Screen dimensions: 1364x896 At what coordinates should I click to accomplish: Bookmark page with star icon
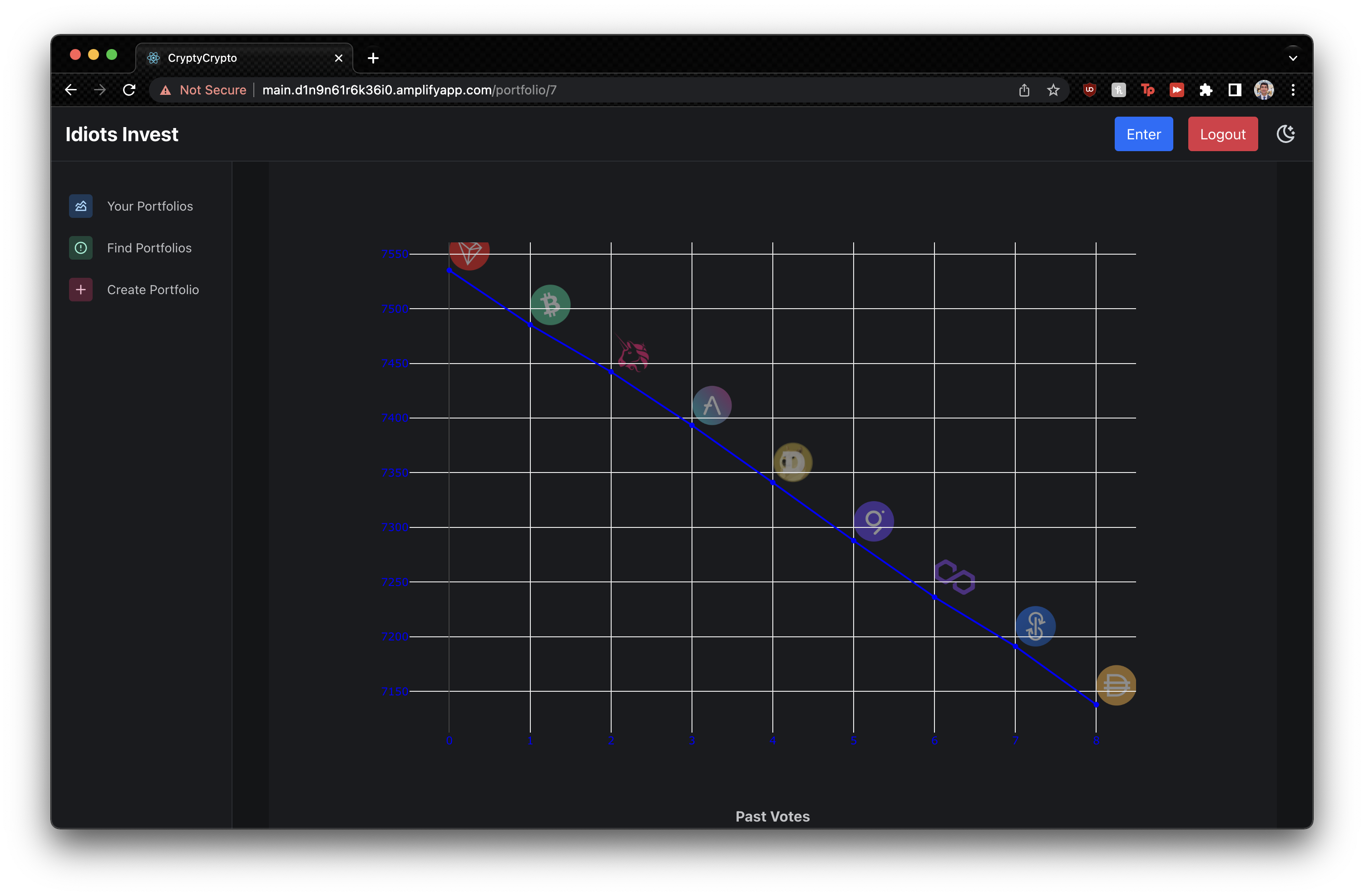1053,90
